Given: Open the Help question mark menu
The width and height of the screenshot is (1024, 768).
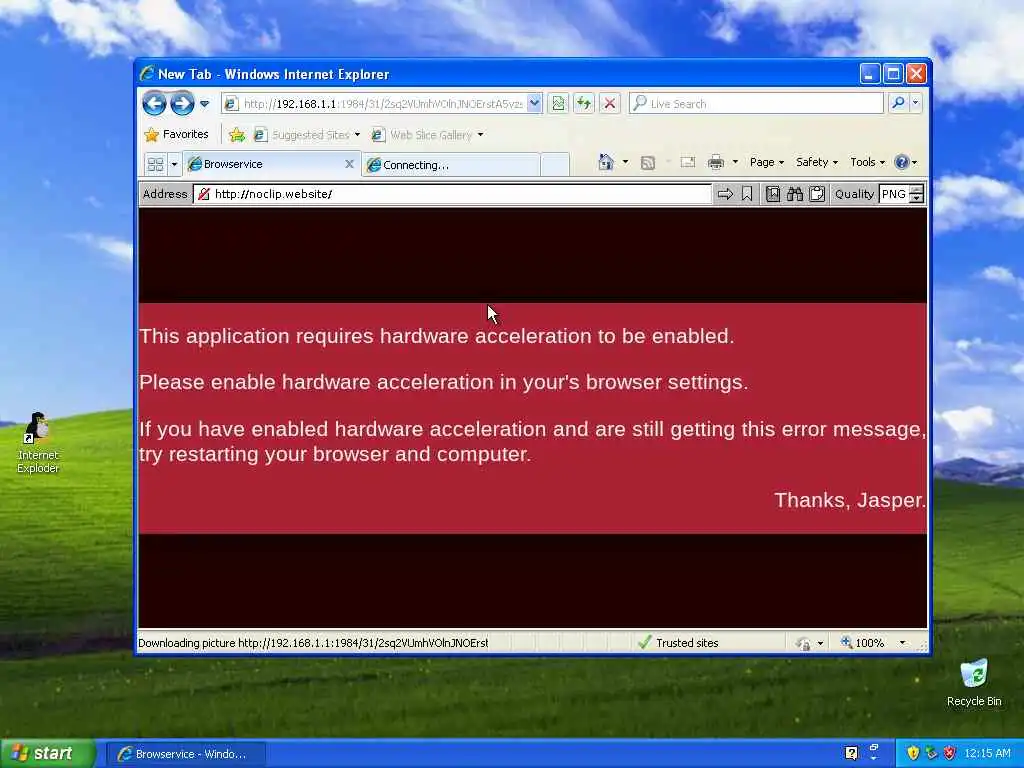Looking at the screenshot, I should (x=905, y=162).
